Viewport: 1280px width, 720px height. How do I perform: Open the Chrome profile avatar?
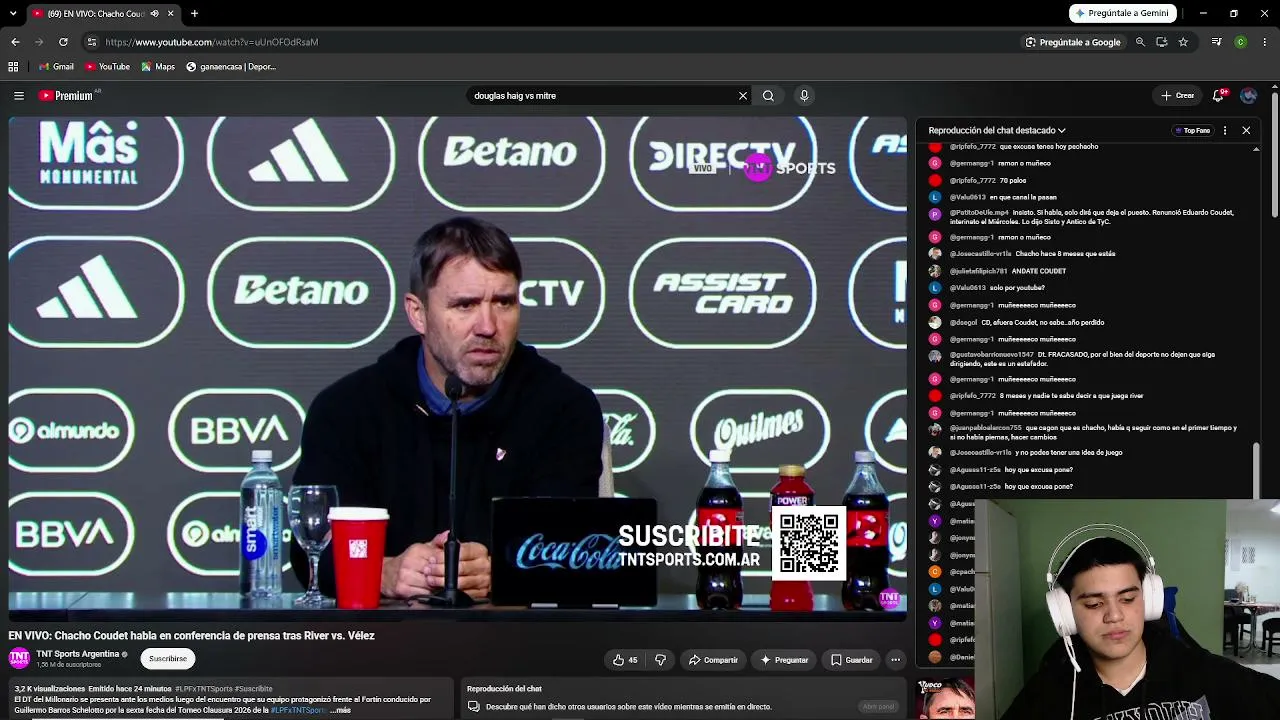coord(1241,42)
